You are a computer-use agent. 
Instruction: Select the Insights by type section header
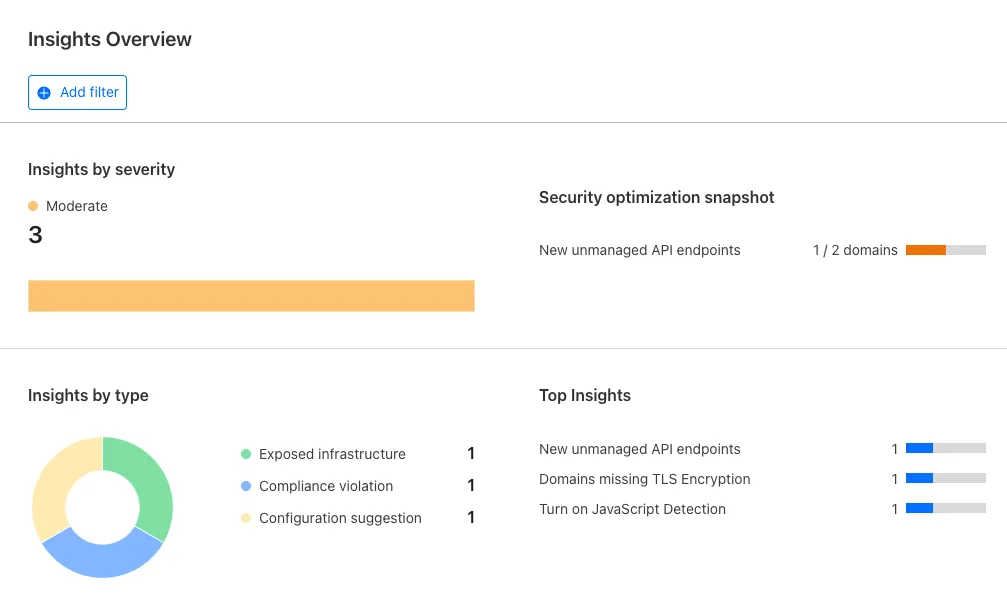88,395
